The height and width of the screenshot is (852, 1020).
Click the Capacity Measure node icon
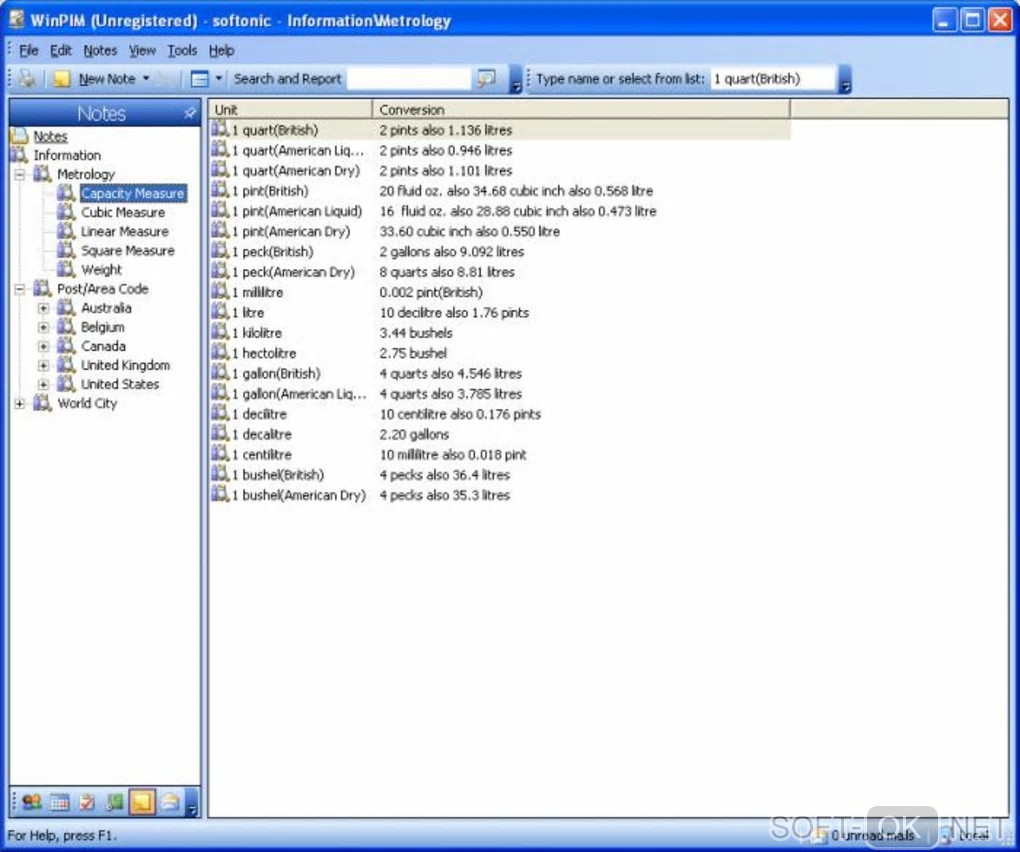(x=66, y=193)
